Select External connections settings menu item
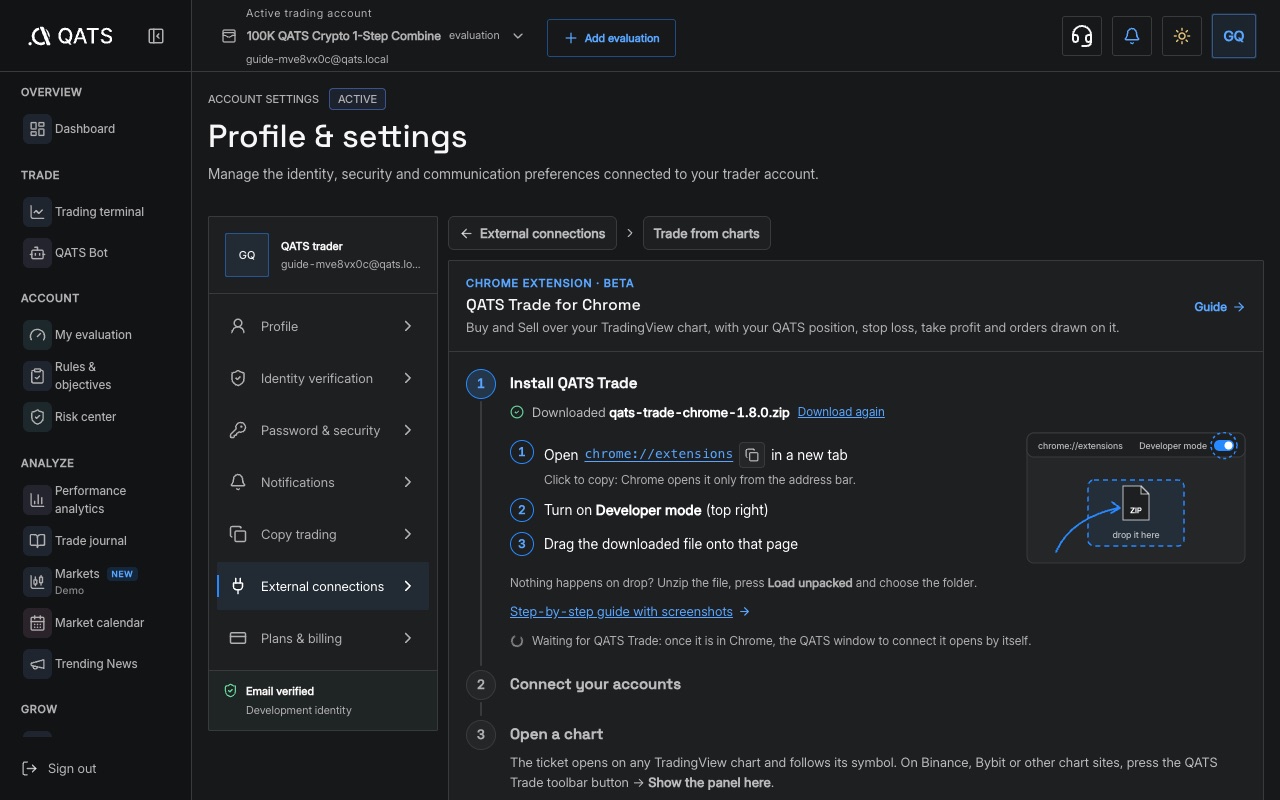The image size is (1280, 800). tap(323, 586)
